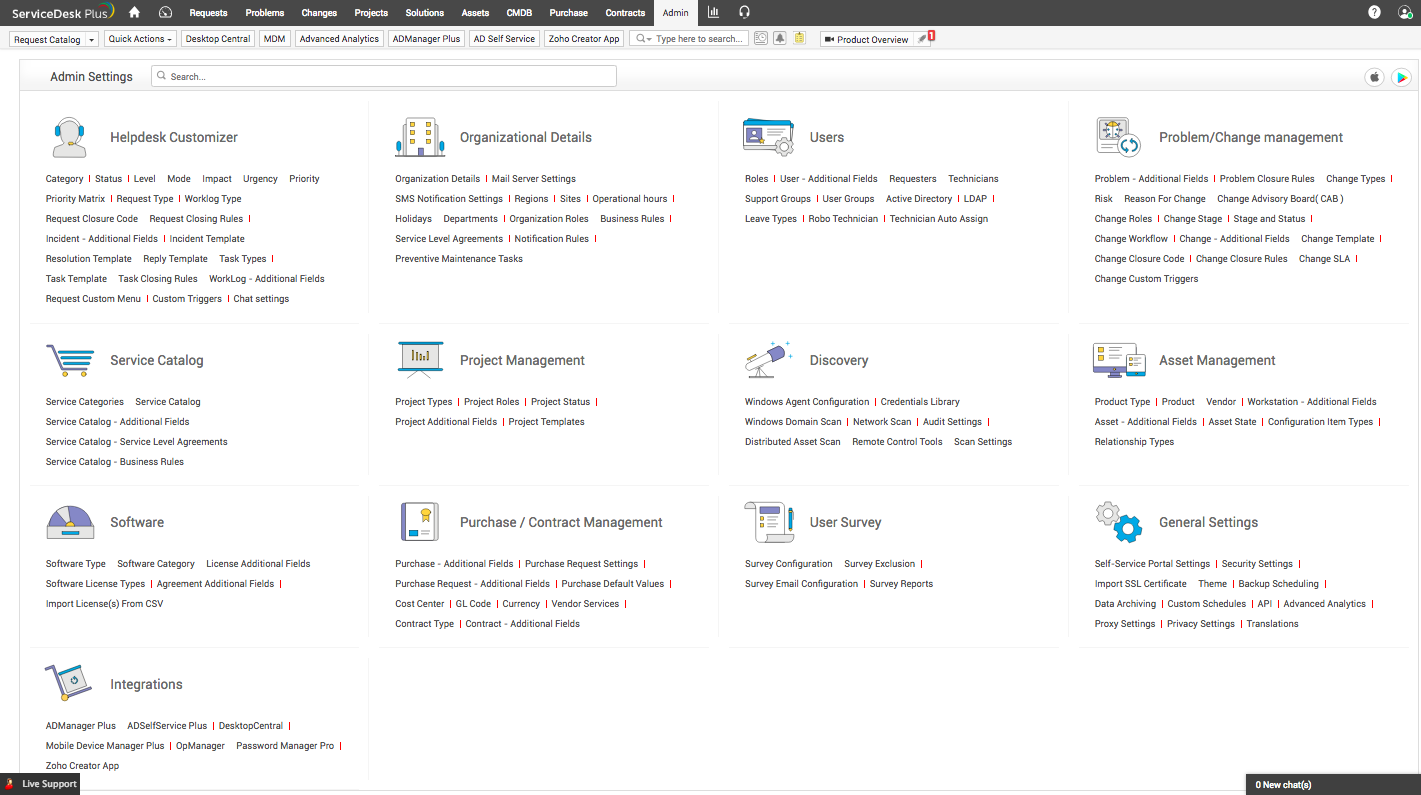Open the notification bell icon in toolbar
This screenshot has width=1421, height=795.
click(x=779, y=39)
